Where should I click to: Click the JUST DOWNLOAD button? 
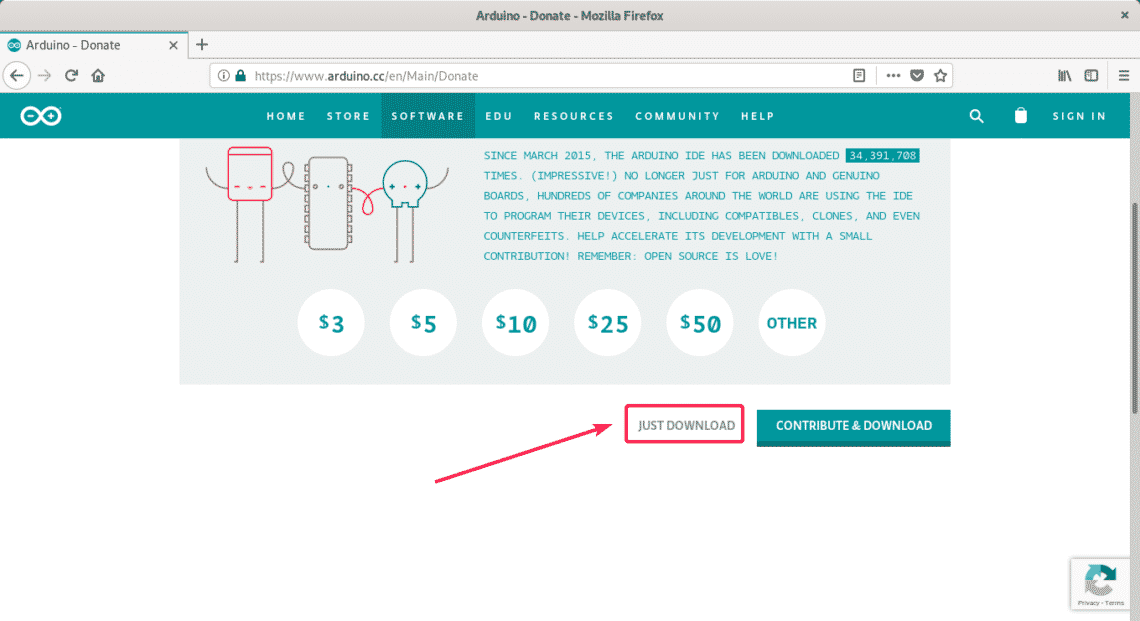[x=685, y=425]
